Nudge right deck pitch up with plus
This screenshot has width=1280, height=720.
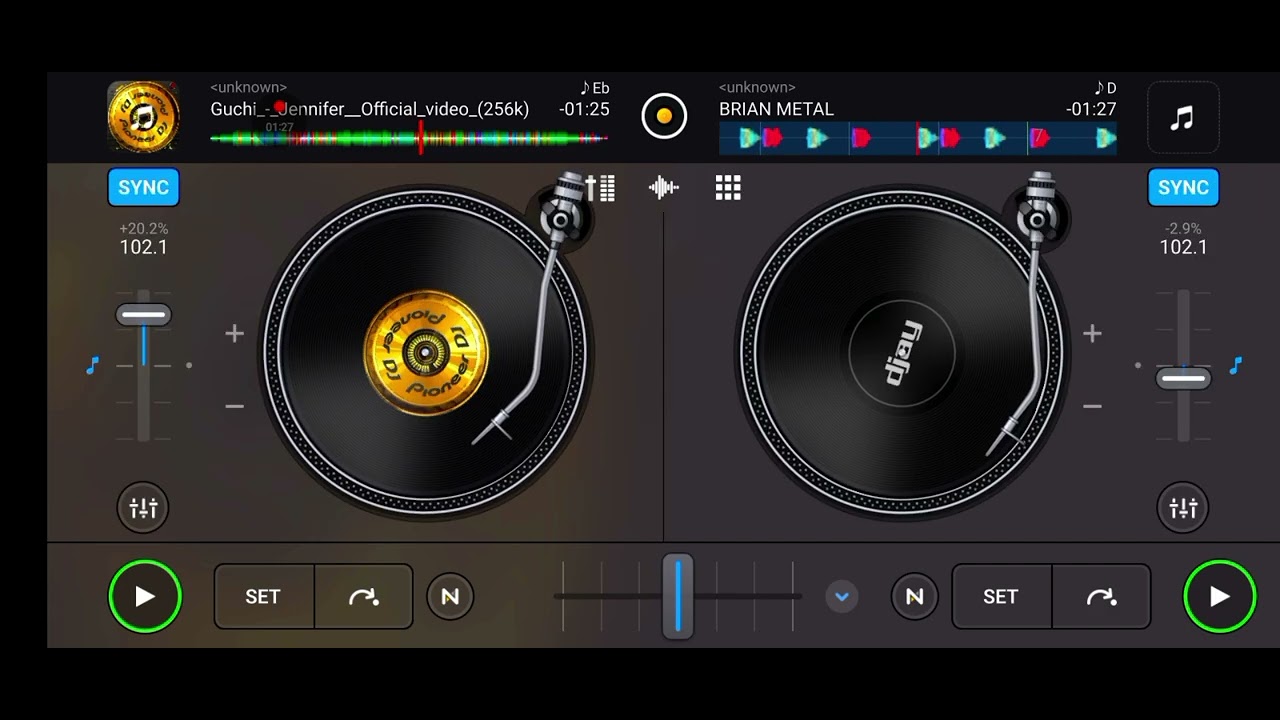1092,333
